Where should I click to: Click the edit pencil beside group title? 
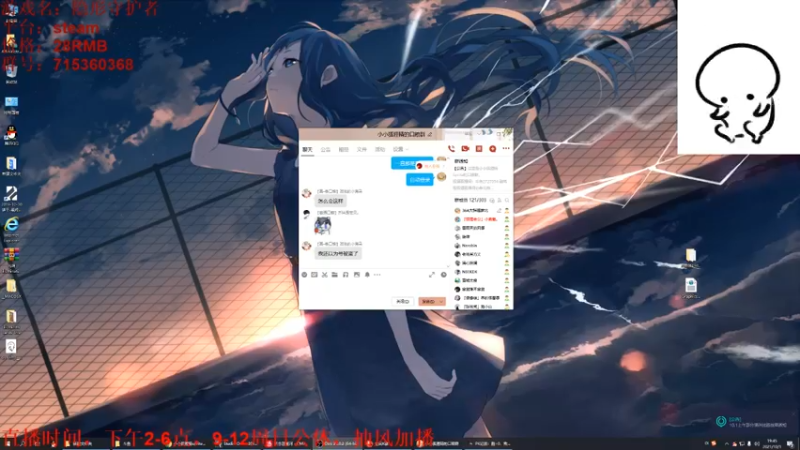430,134
